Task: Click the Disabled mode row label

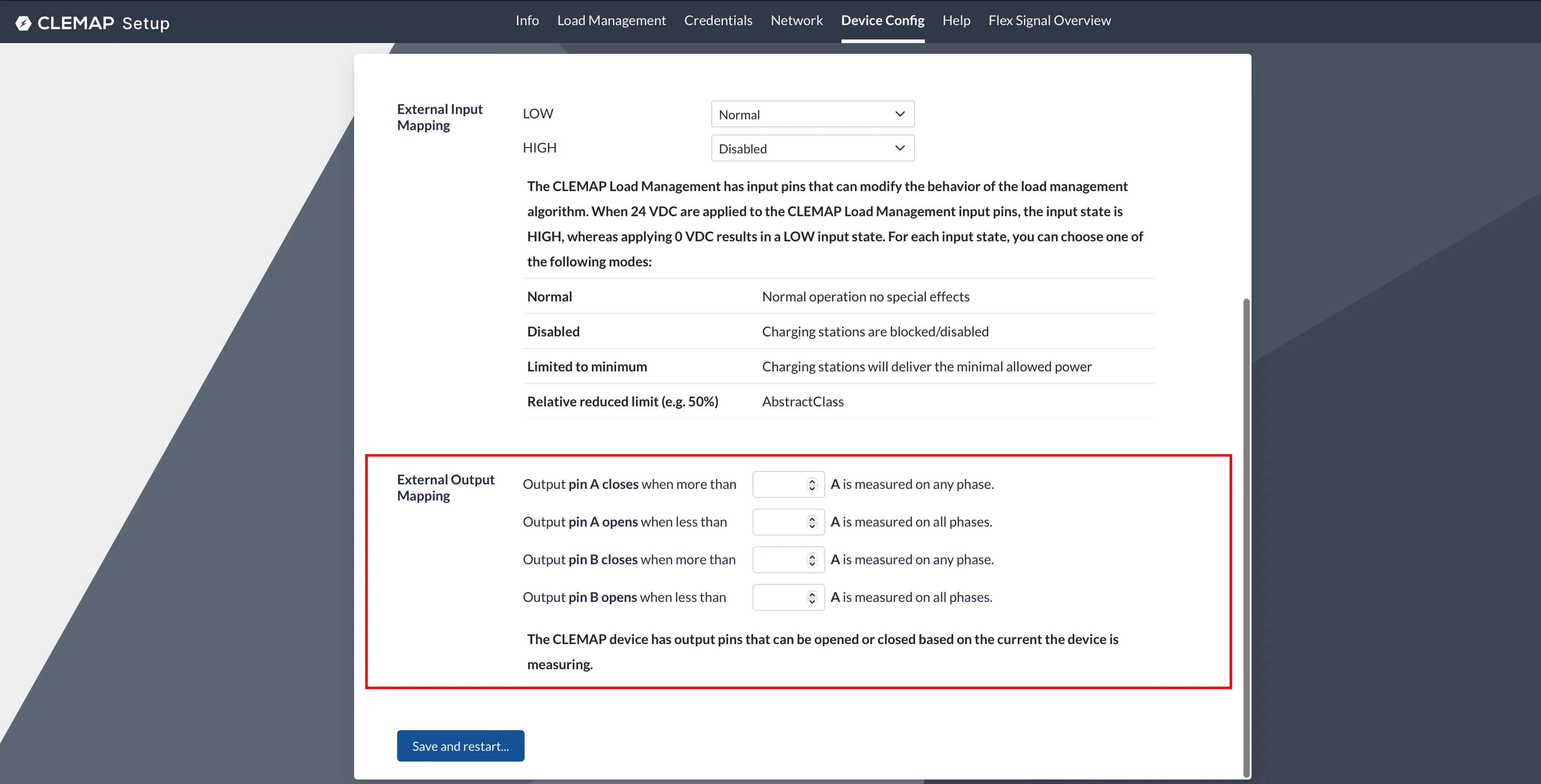Action: pyautogui.click(x=553, y=331)
